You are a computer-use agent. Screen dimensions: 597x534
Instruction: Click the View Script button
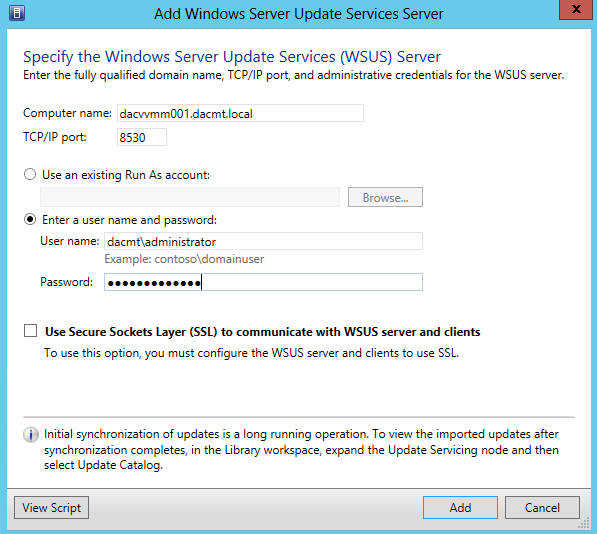(x=51, y=507)
